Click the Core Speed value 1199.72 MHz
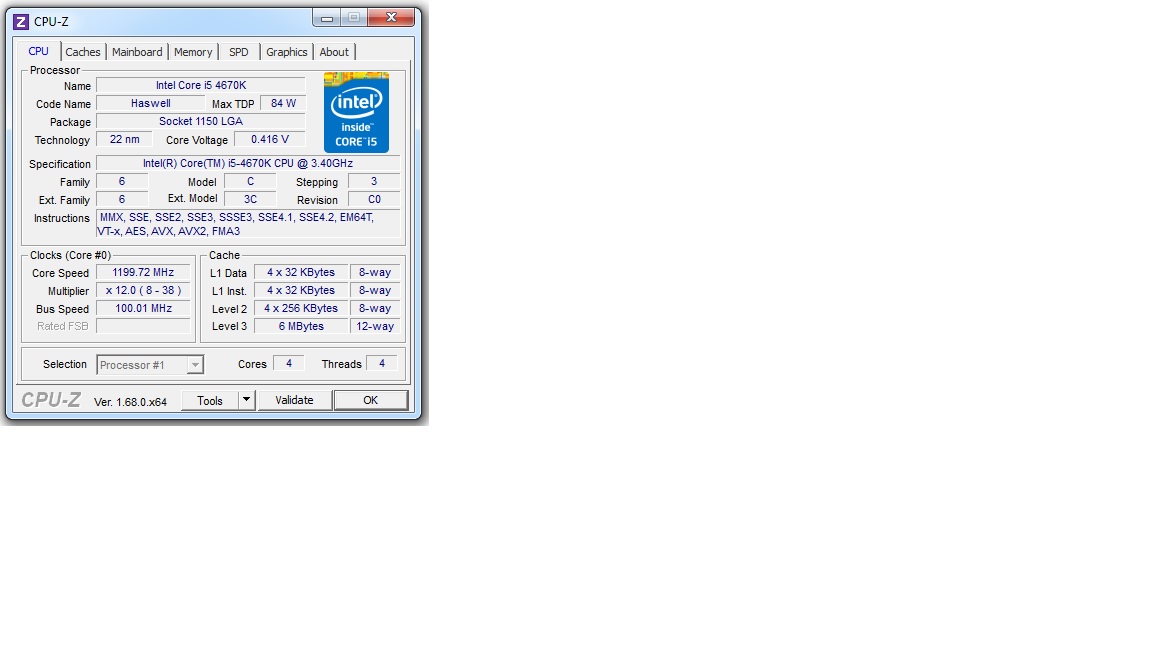This screenshot has height=648, width=1152. click(143, 273)
